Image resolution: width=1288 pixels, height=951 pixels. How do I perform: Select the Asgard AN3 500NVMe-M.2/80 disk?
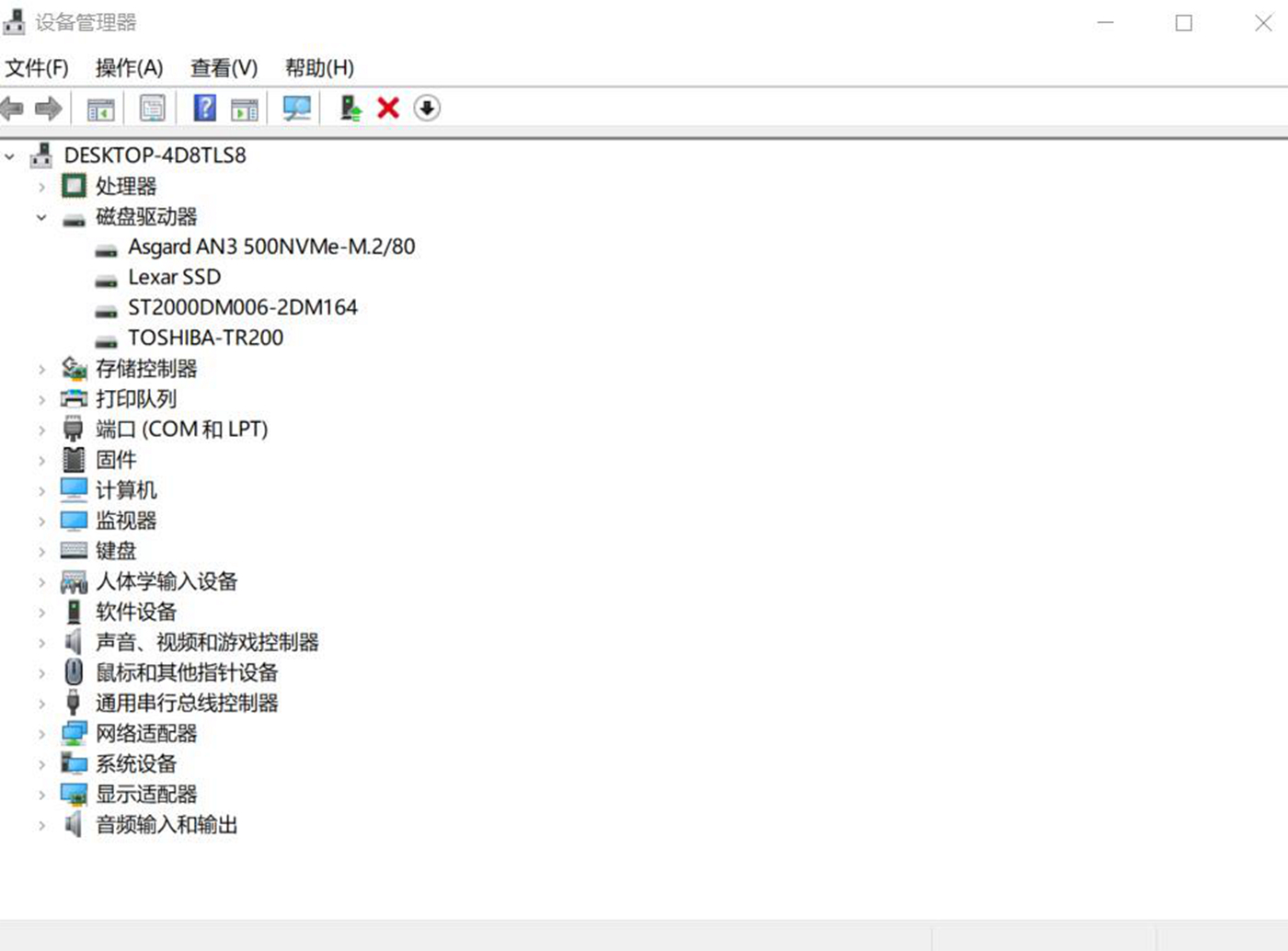[271, 246]
